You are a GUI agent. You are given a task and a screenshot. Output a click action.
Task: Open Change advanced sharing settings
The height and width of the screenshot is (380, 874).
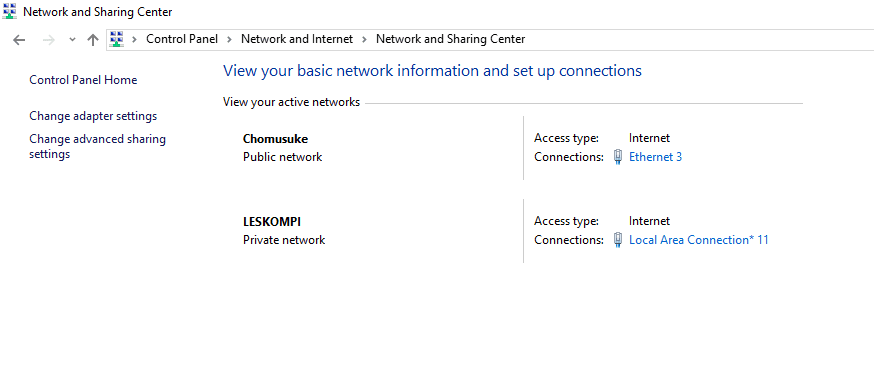98,147
